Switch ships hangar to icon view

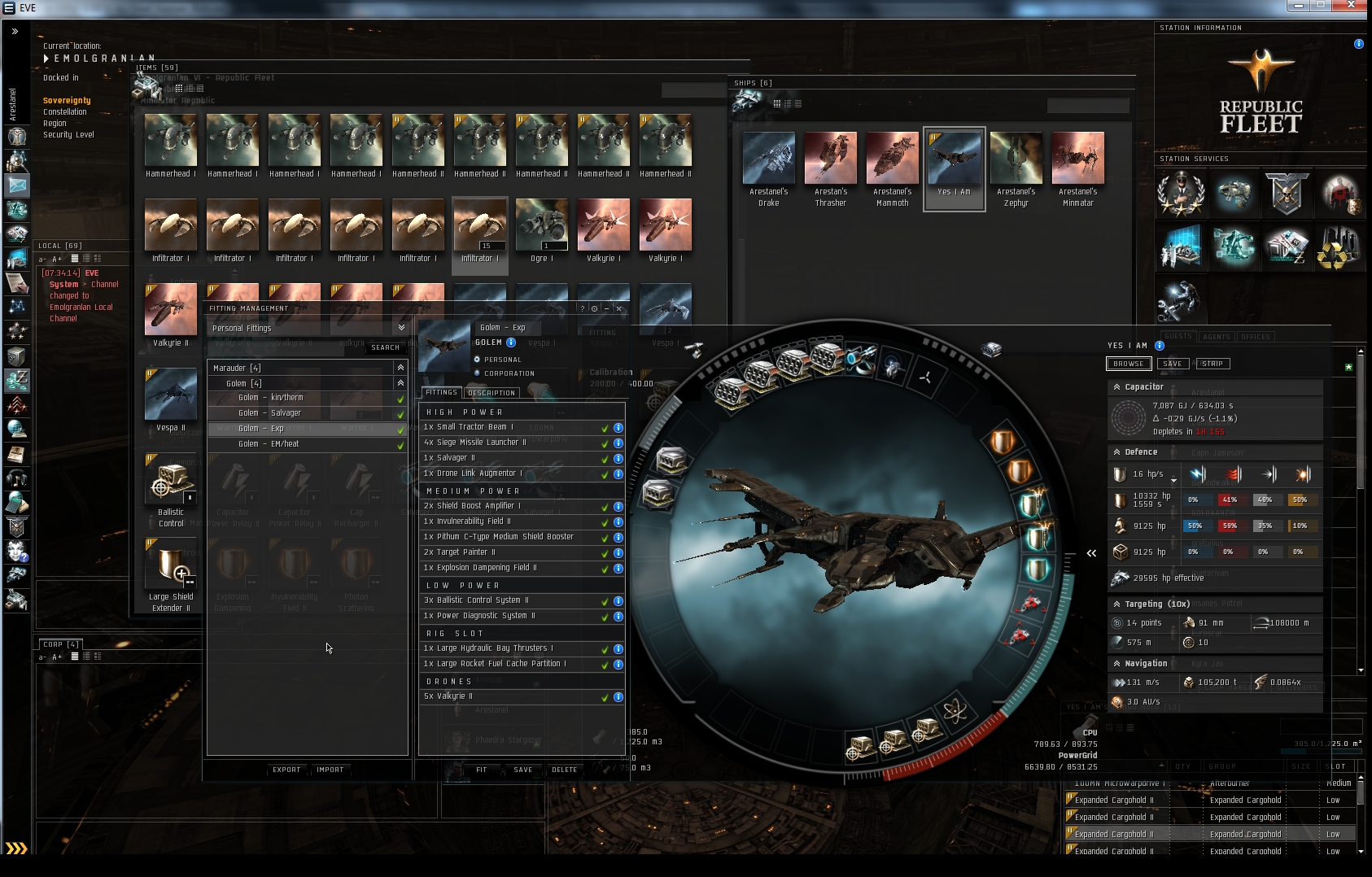pyautogui.click(x=777, y=103)
